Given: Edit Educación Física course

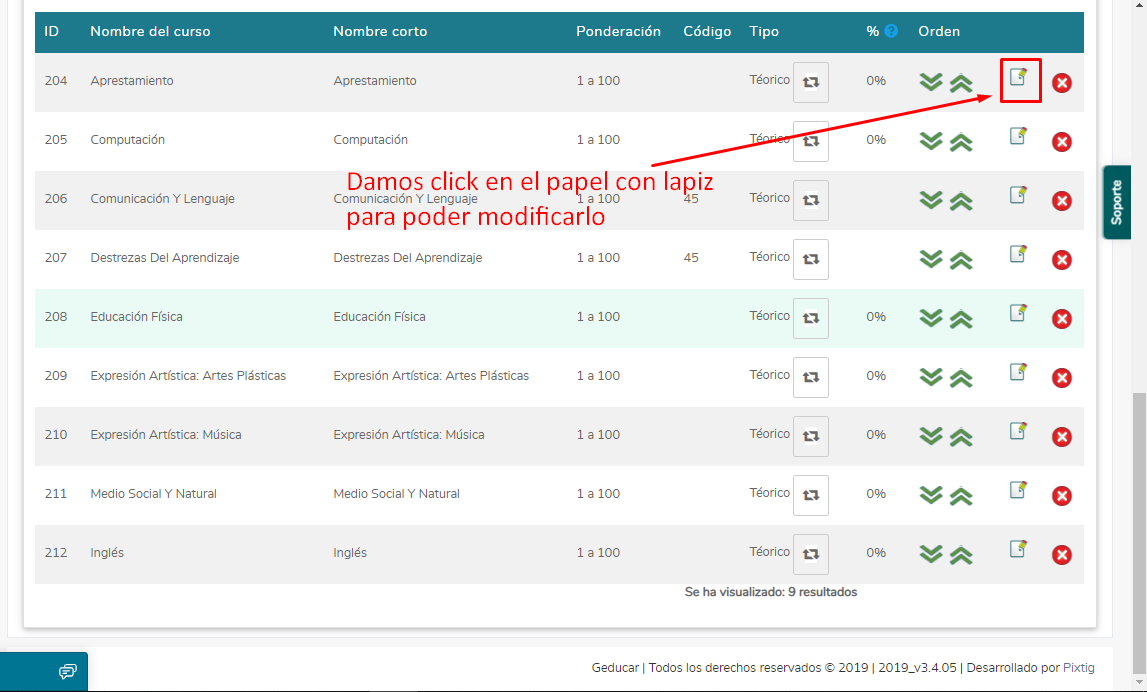Looking at the screenshot, I should [1018, 312].
